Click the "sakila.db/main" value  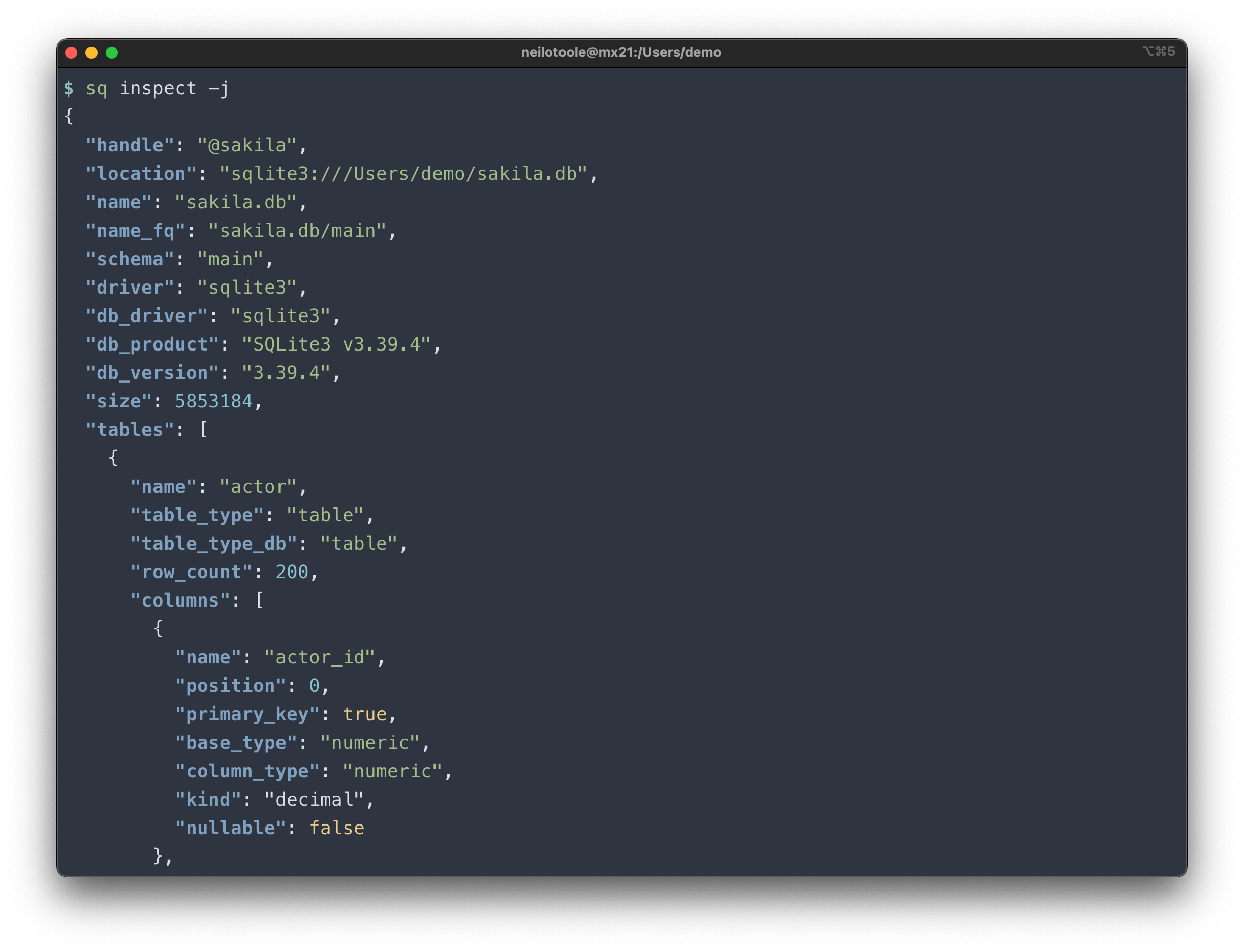pos(298,231)
